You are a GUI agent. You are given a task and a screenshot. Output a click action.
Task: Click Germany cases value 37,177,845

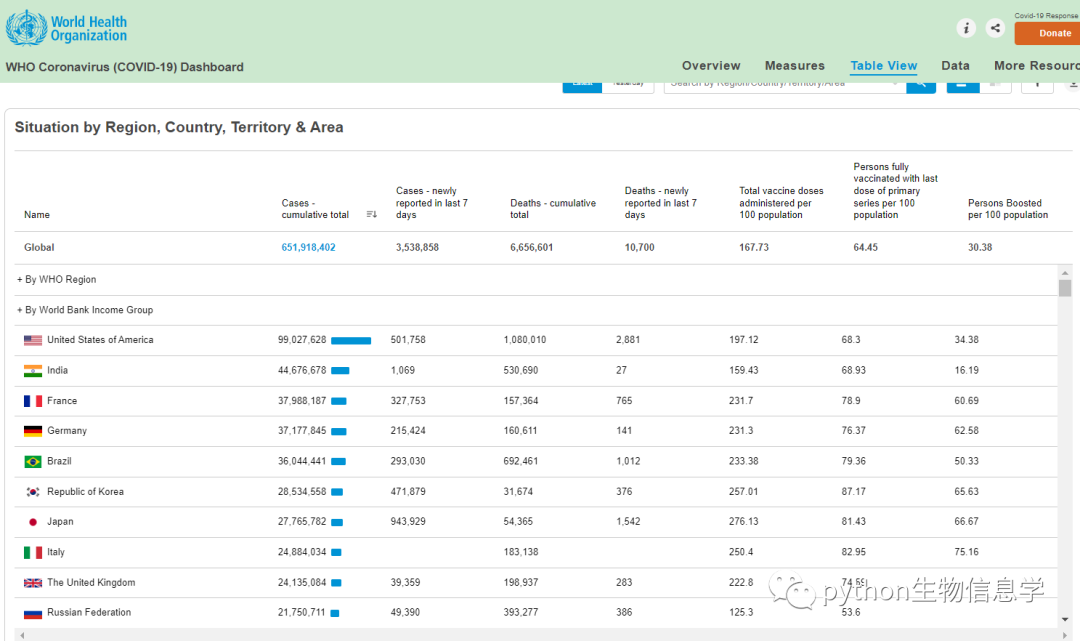point(302,431)
